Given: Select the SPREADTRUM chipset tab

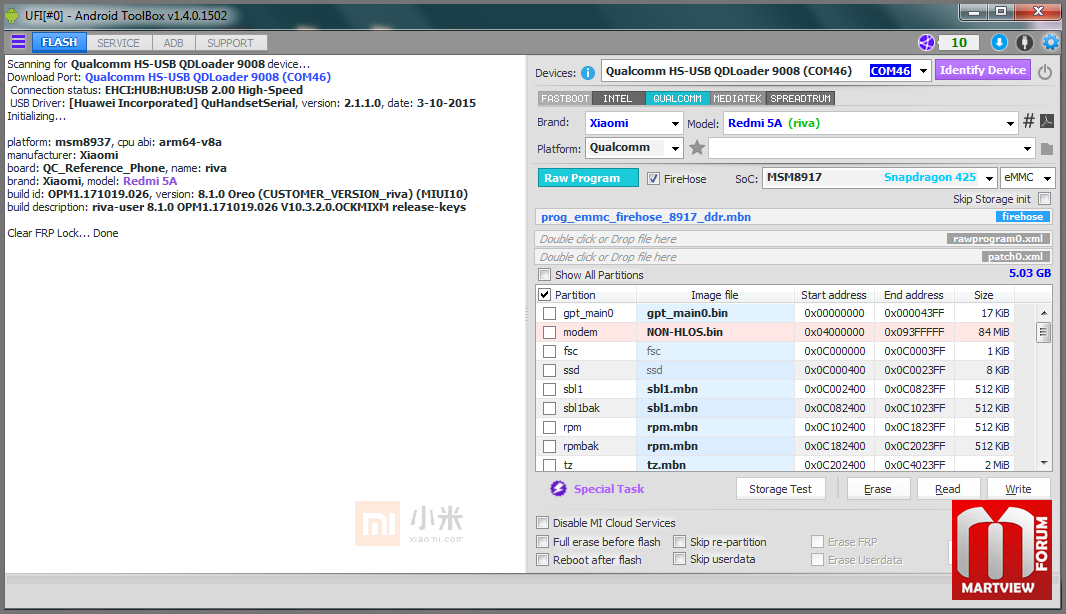Looking at the screenshot, I should [x=800, y=99].
